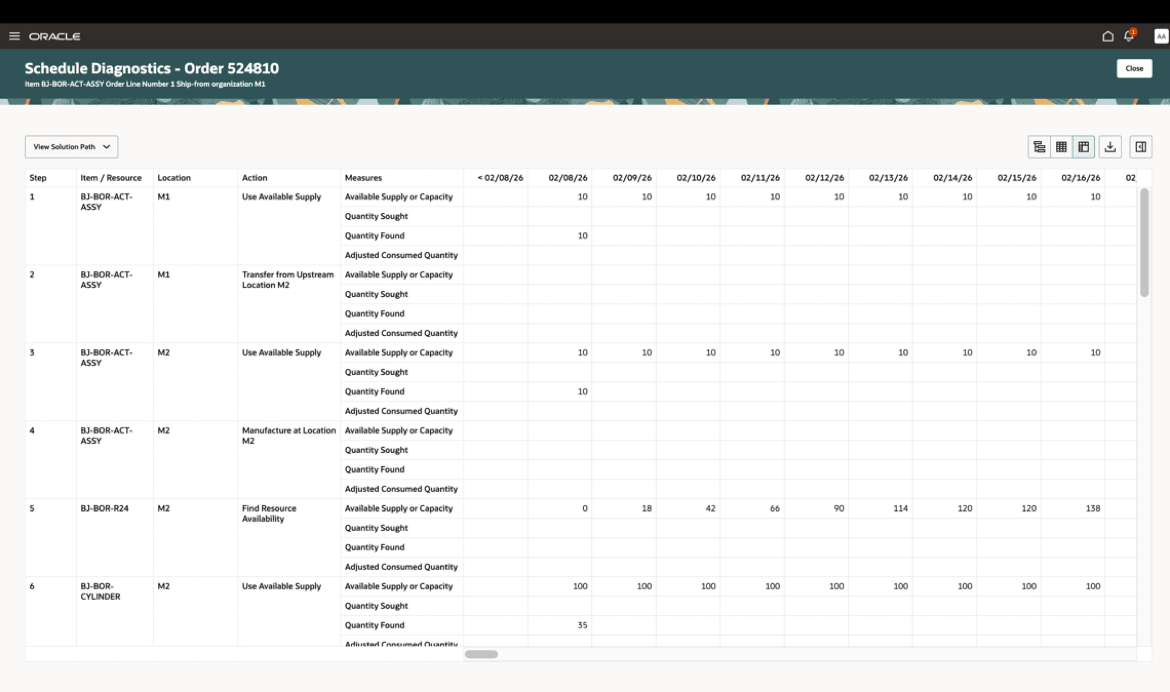
Task: Collapse the side panel using its icon
Action: 1139,146
